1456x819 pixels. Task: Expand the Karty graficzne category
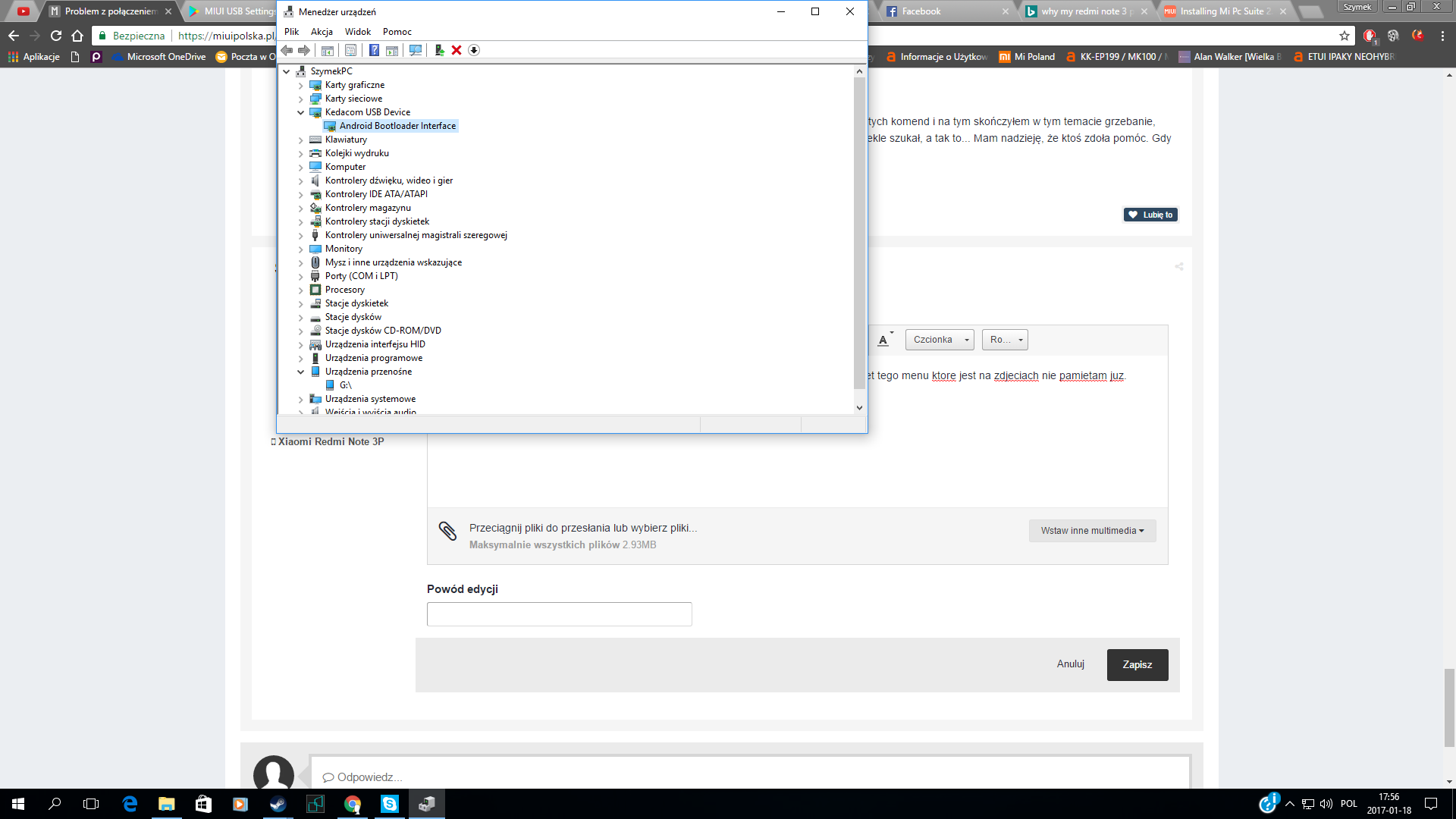pyautogui.click(x=301, y=85)
